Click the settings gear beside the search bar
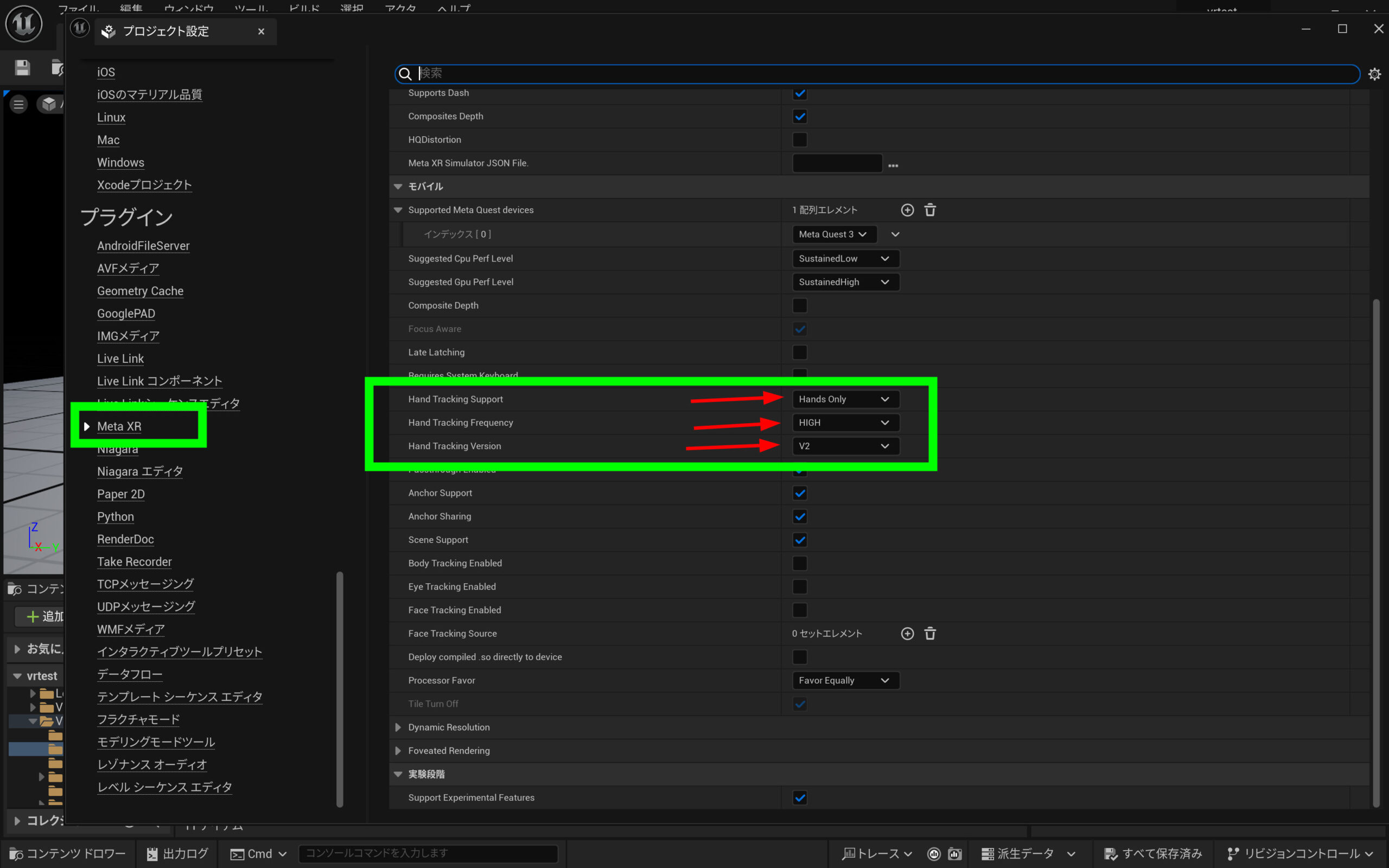1389x868 pixels. pos(1374,74)
